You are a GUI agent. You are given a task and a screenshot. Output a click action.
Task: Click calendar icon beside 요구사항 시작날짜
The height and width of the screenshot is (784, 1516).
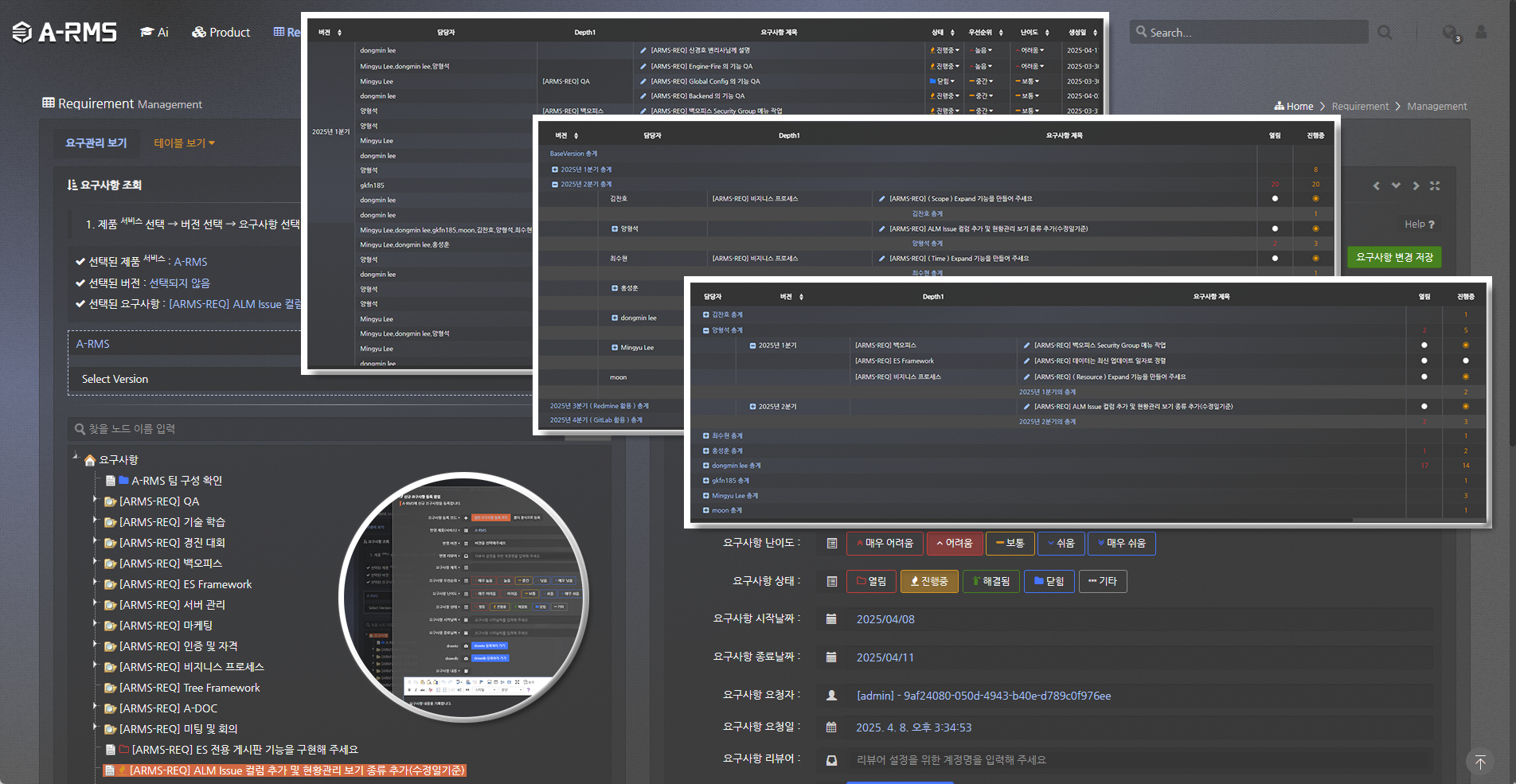831,619
